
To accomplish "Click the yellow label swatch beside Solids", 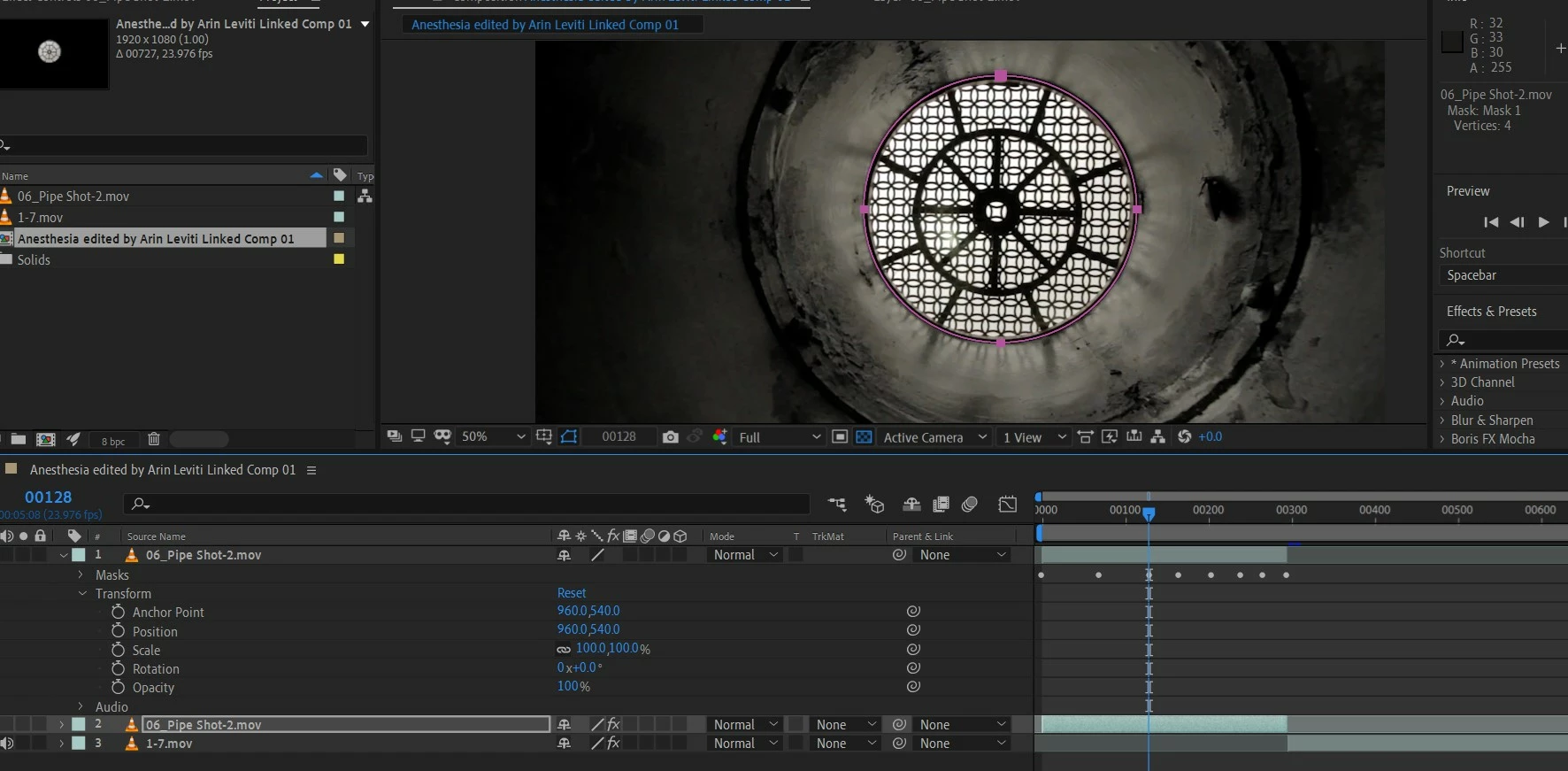I will click(x=338, y=259).
